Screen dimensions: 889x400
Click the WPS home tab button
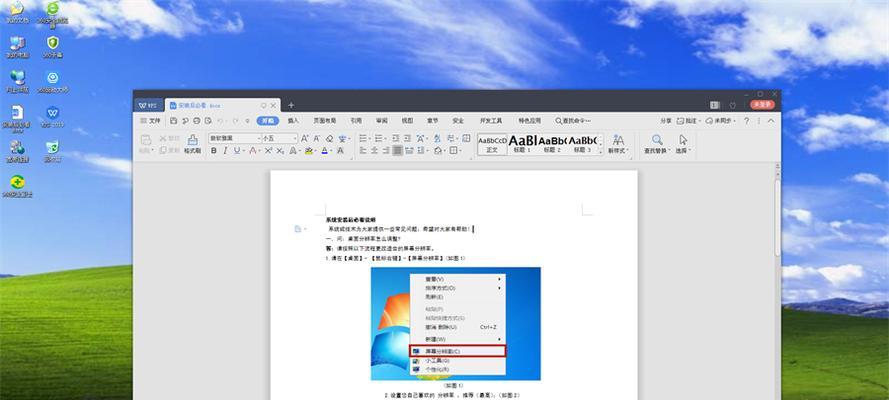(x=149, y=105)
